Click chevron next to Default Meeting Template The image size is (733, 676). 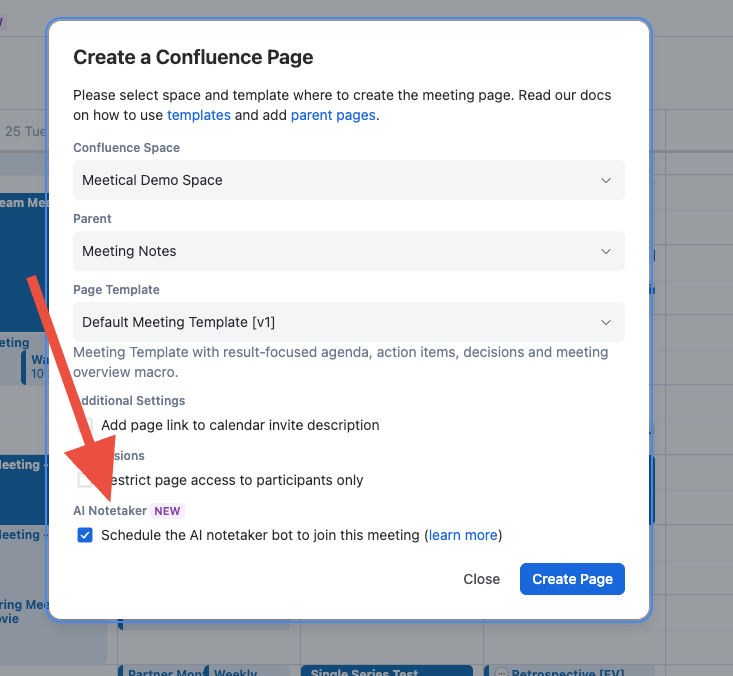coord(606,323)
